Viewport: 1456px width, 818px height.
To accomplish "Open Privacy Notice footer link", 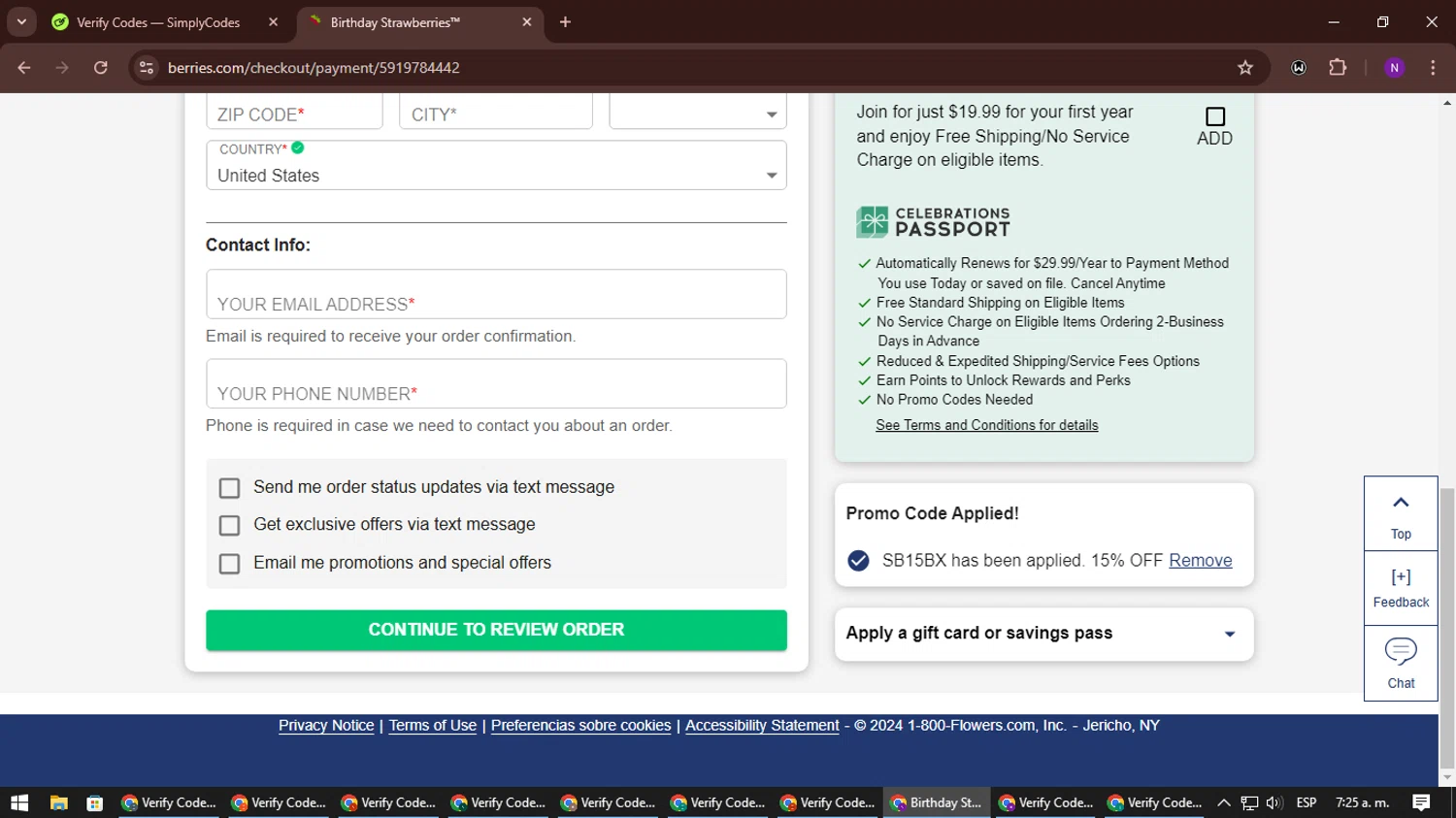I will click(326, 725).
